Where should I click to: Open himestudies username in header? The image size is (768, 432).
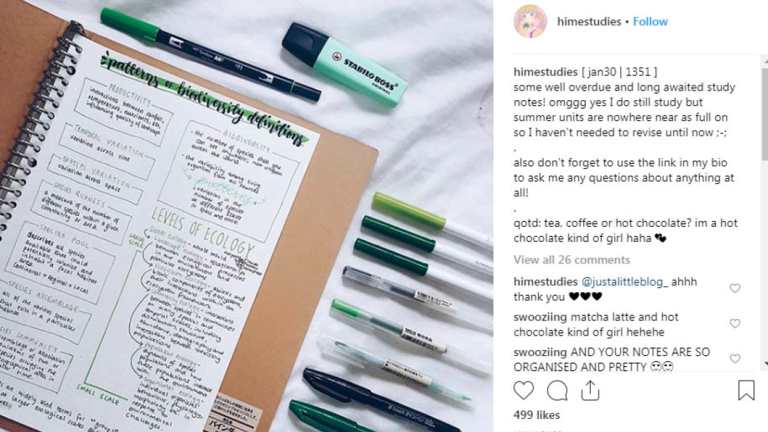pos(589,22)
